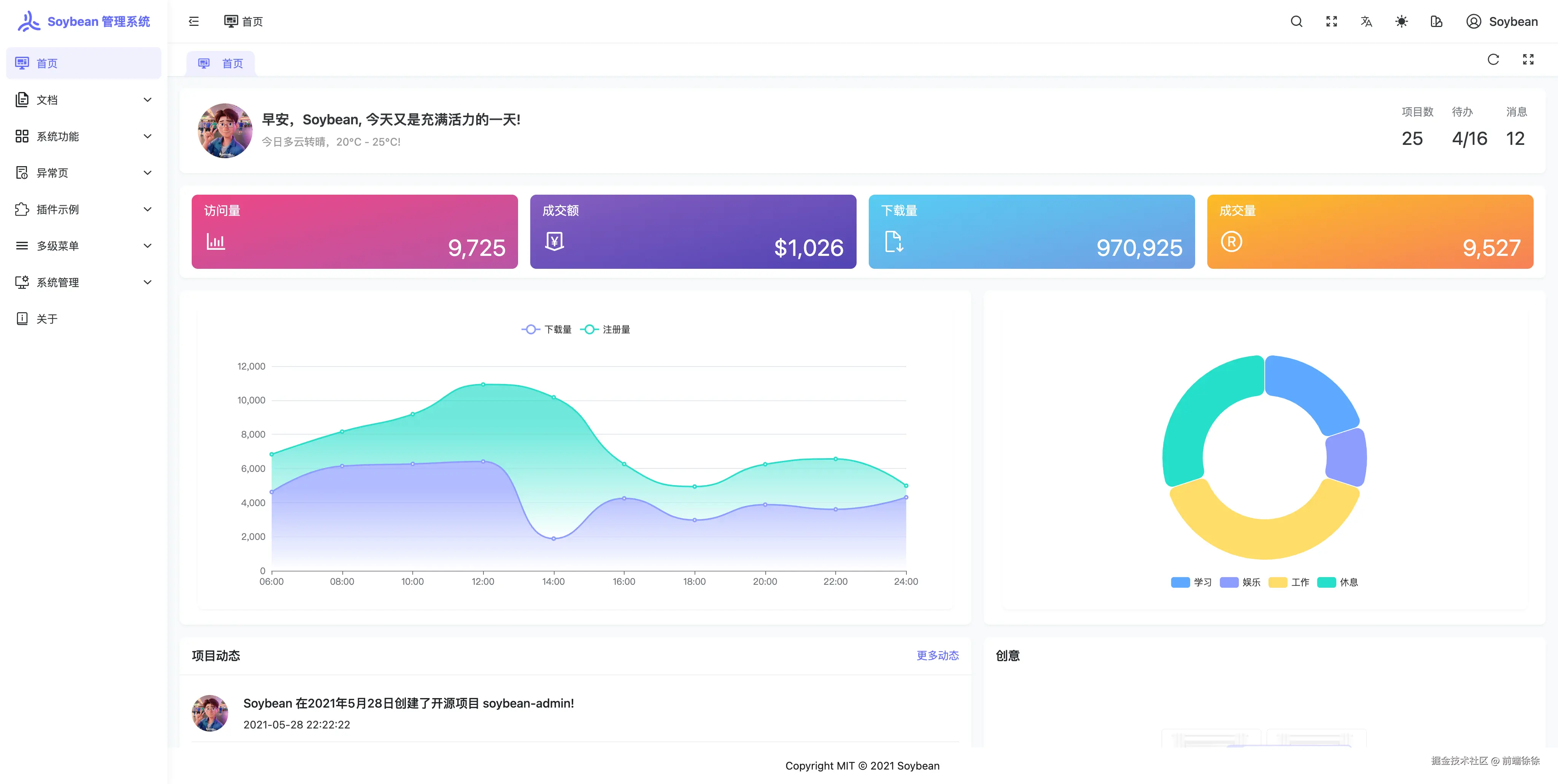This screenshot has width=1558, height=784.
Task: Enter fullscreen using the header fullscreen icon
Action: click(x=1331, y=22)
